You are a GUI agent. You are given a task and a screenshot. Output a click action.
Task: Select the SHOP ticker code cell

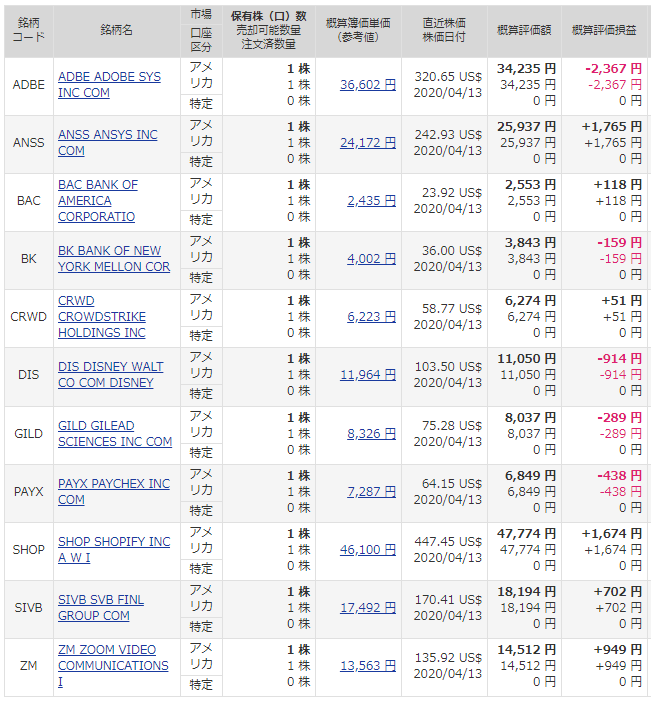click(29, 550)
